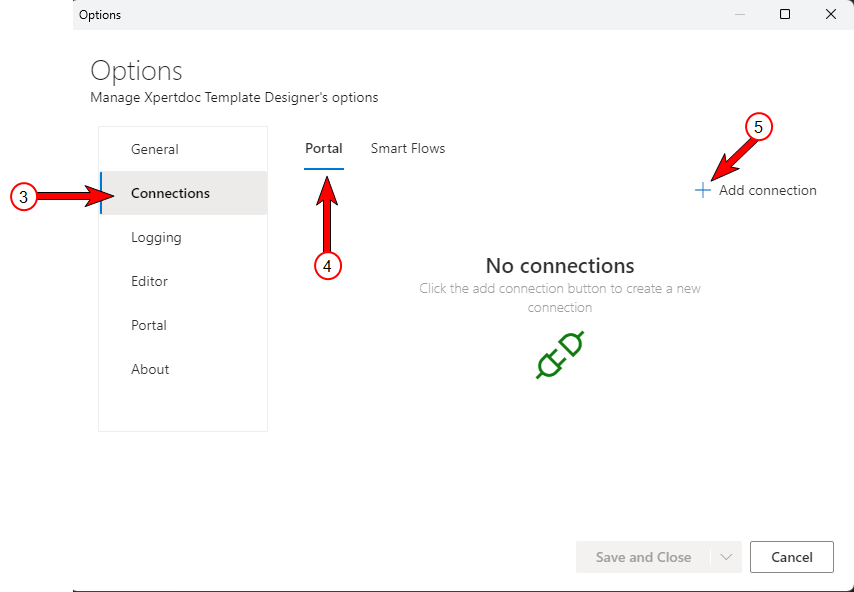Switch to the Portal connections tab

coord(324,149)
